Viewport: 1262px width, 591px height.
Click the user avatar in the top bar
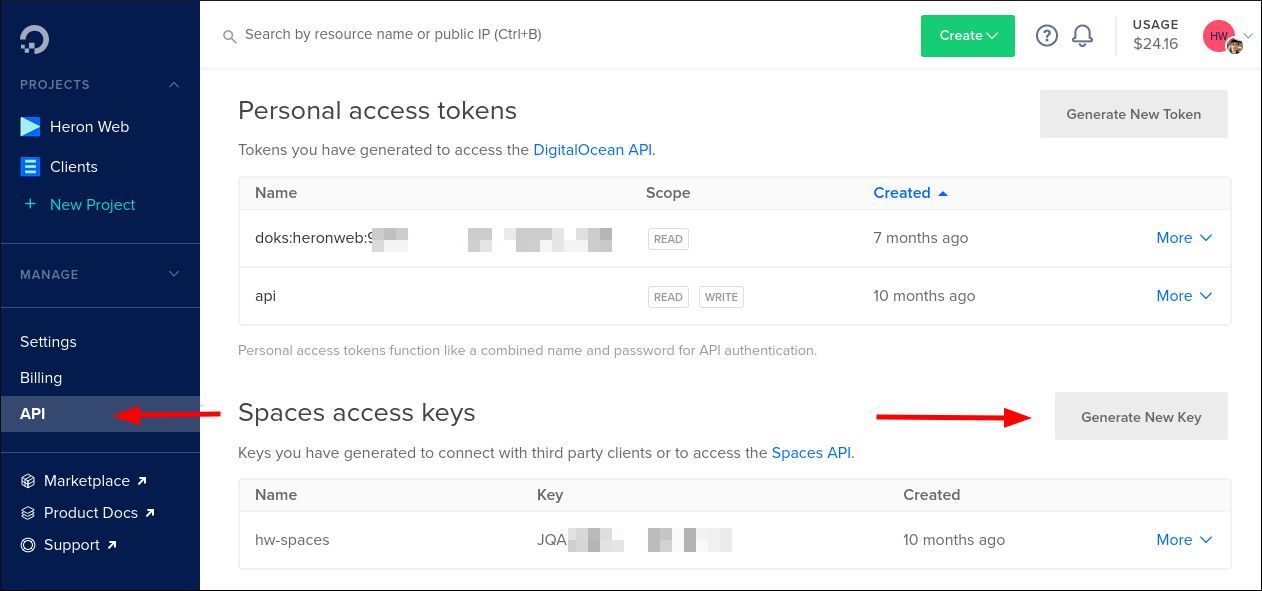coord(1218,35)
